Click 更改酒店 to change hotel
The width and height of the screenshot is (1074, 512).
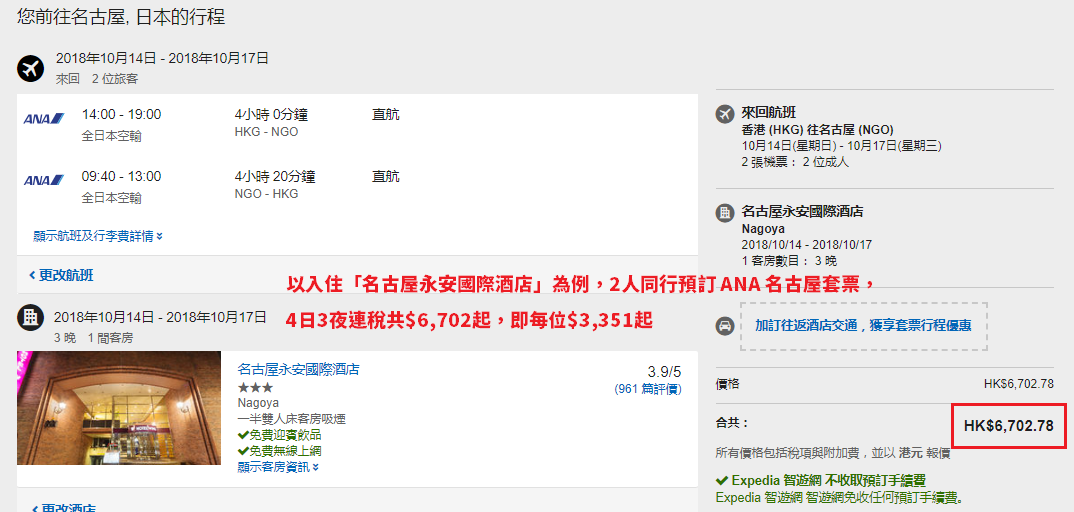(62, 507)
